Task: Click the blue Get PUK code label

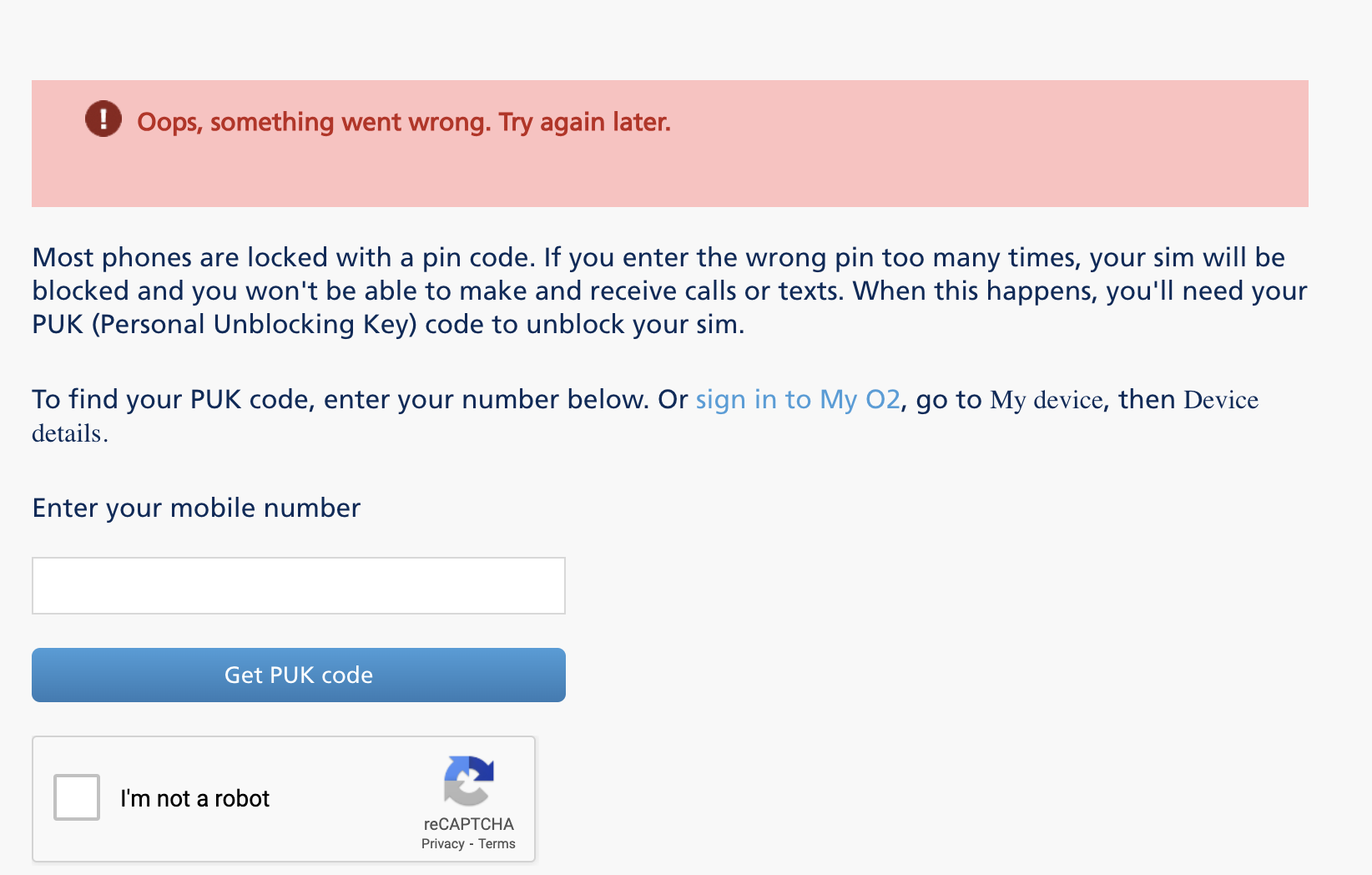Action: point(298,675)
